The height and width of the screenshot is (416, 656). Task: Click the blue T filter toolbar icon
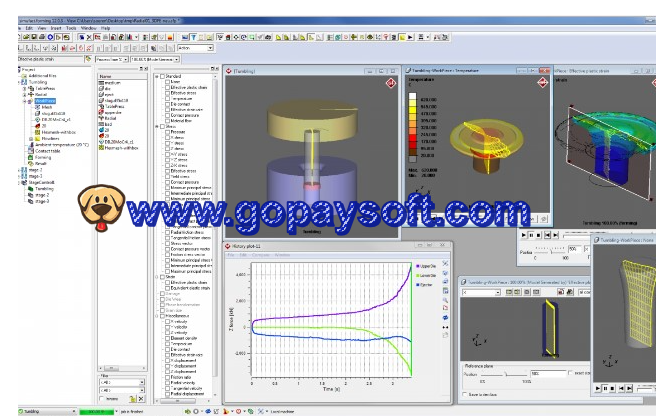[x=193, y=37]
